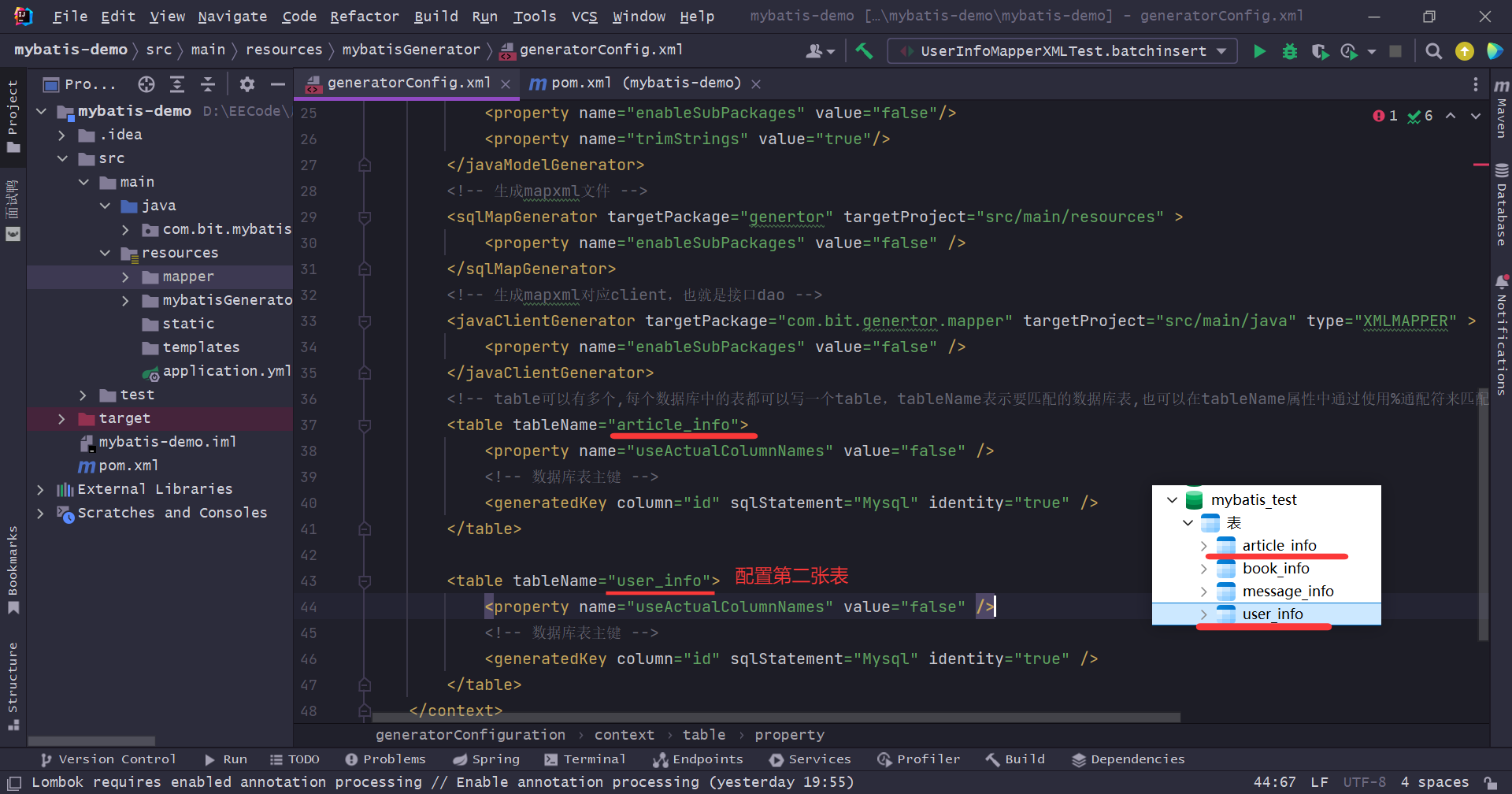Click Select Opened File target icon
Viewport: 1512px width, 794px height.
click(x=146, y=84)
